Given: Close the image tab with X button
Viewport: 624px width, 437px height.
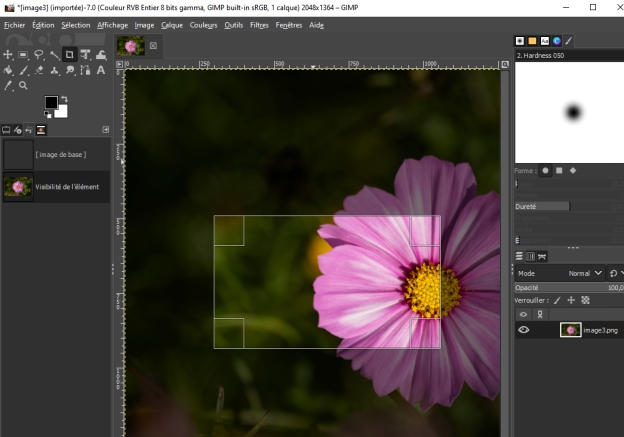Looking at the screenshot, I should pos(153,46).
